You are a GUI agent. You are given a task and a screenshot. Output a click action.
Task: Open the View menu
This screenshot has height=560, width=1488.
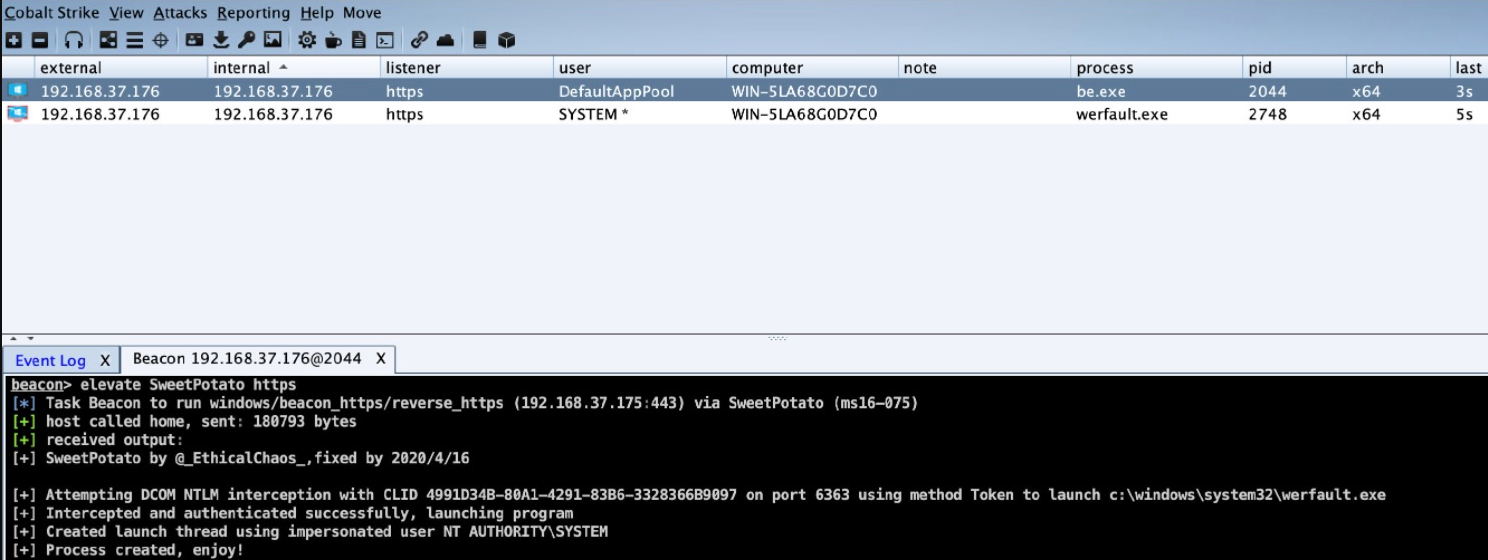pyautogui.click(x=126, y=13)
